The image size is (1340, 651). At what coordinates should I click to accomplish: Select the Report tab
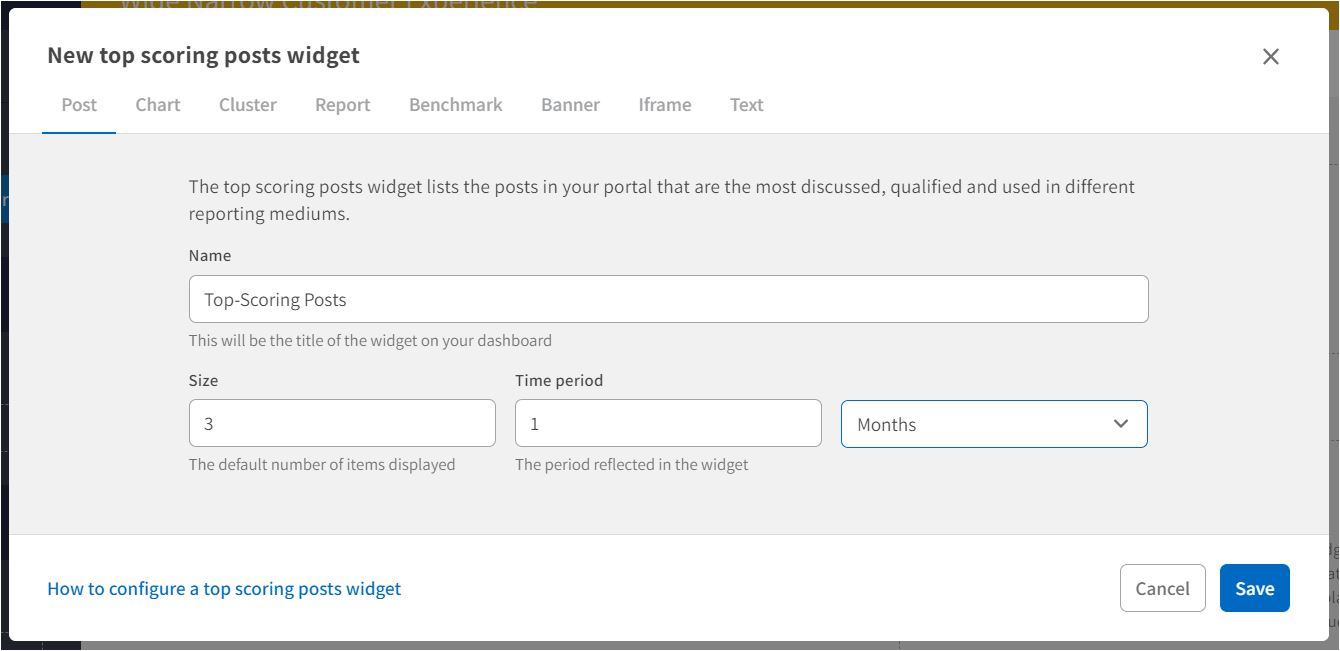click(x=342, y=105)
